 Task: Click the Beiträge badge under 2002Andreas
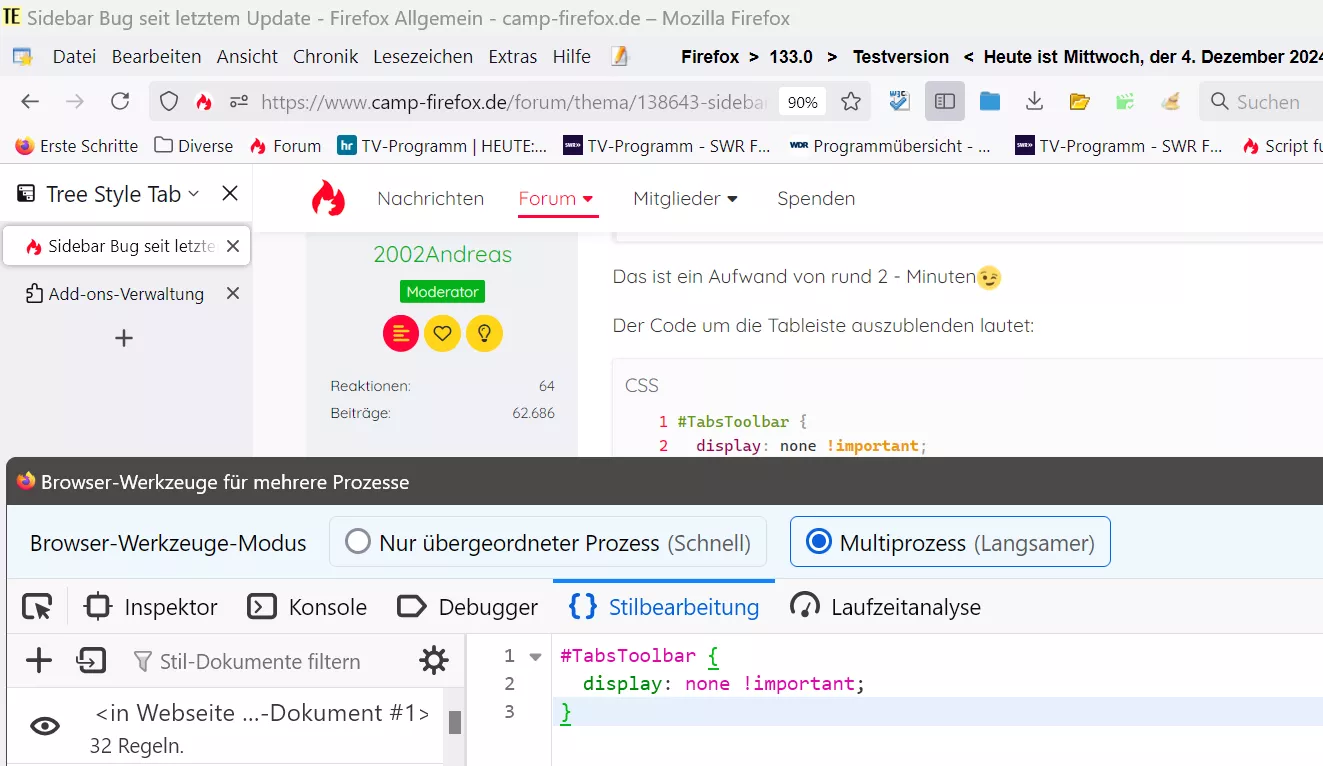[401, 333]
